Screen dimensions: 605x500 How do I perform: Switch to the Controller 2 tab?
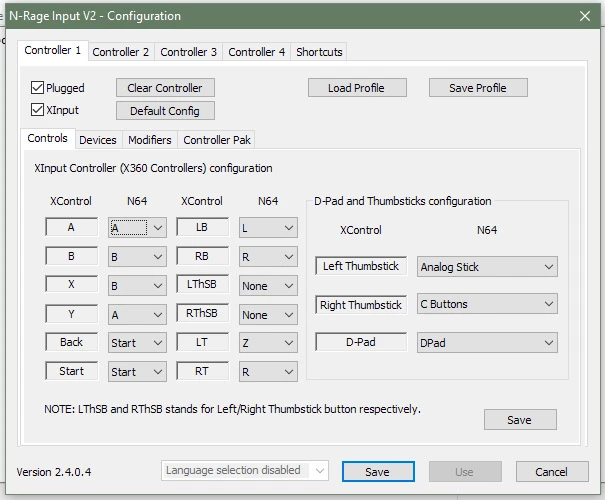pyautogui.click(x=120, y=52)
